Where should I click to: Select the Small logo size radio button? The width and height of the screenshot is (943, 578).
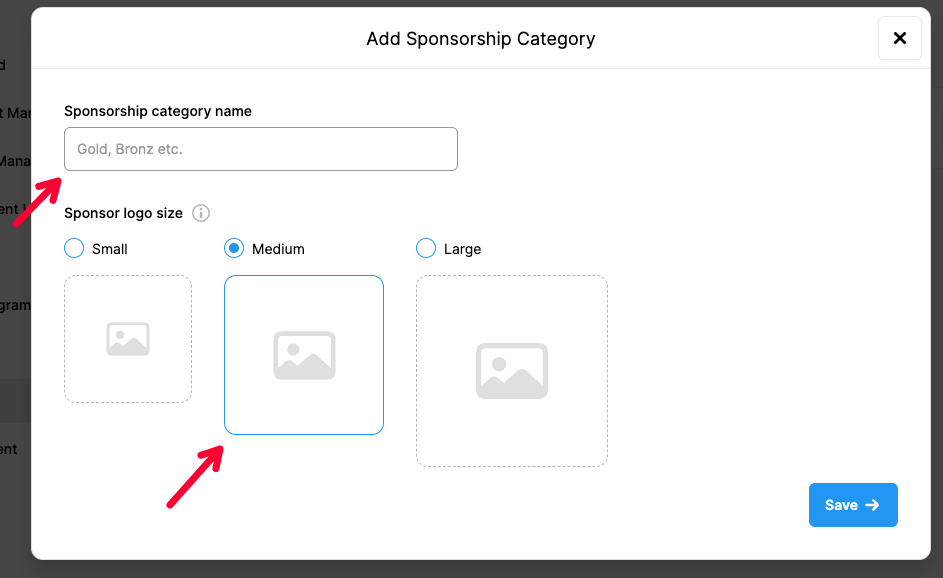[73, 248]
